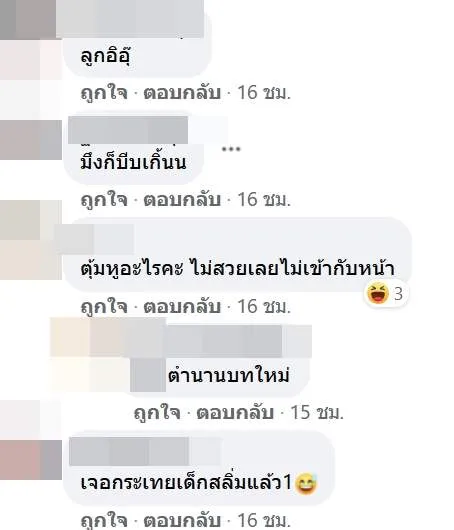Open the 15 ชม. timestamp on the ตำนานบทใหม่ reply

(x=317, y=413)
